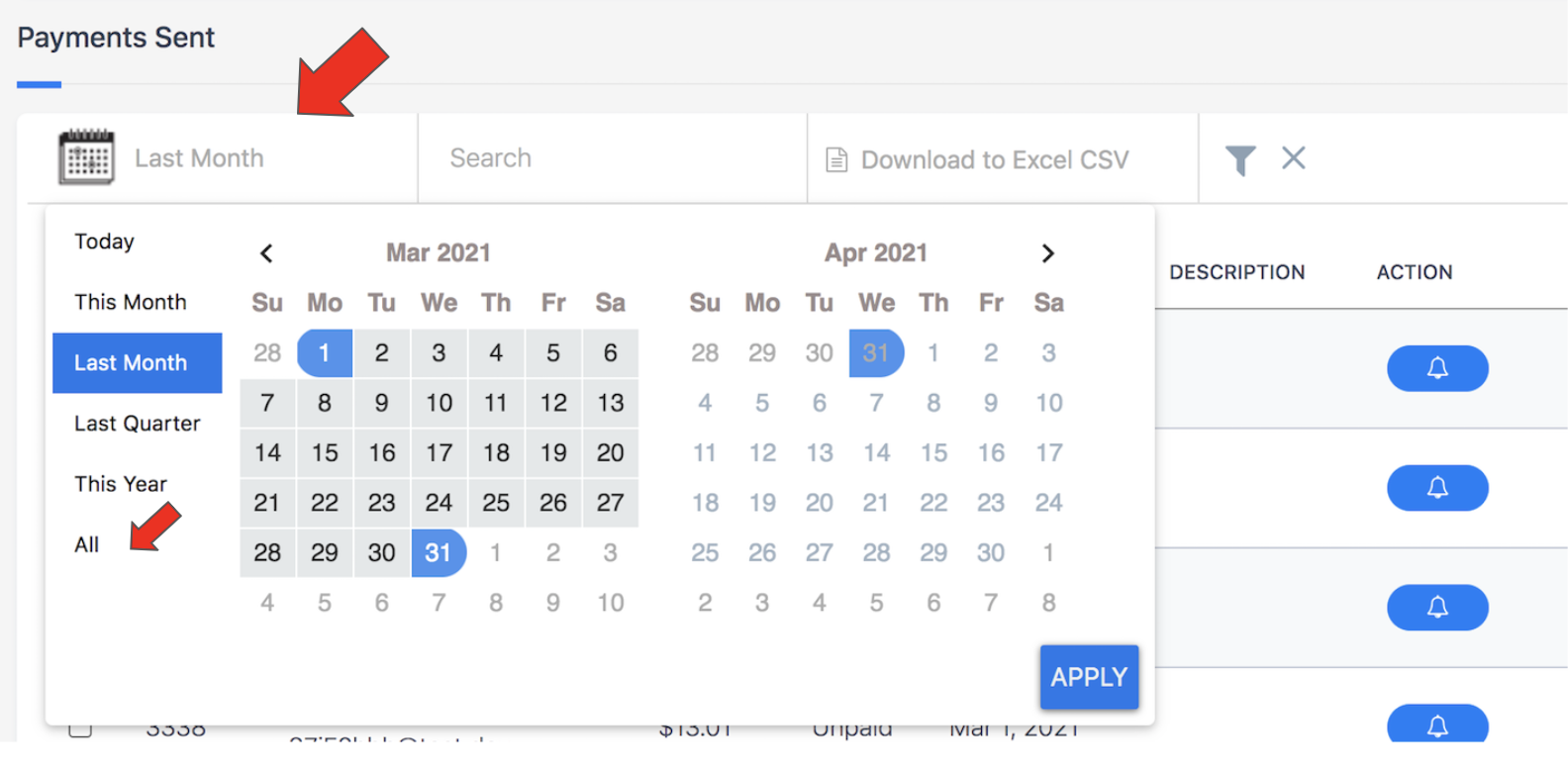Click the document icon for Excel CSV download
Screen dimensions: 1568x772
pyautogui.click(x=836, y=160)
